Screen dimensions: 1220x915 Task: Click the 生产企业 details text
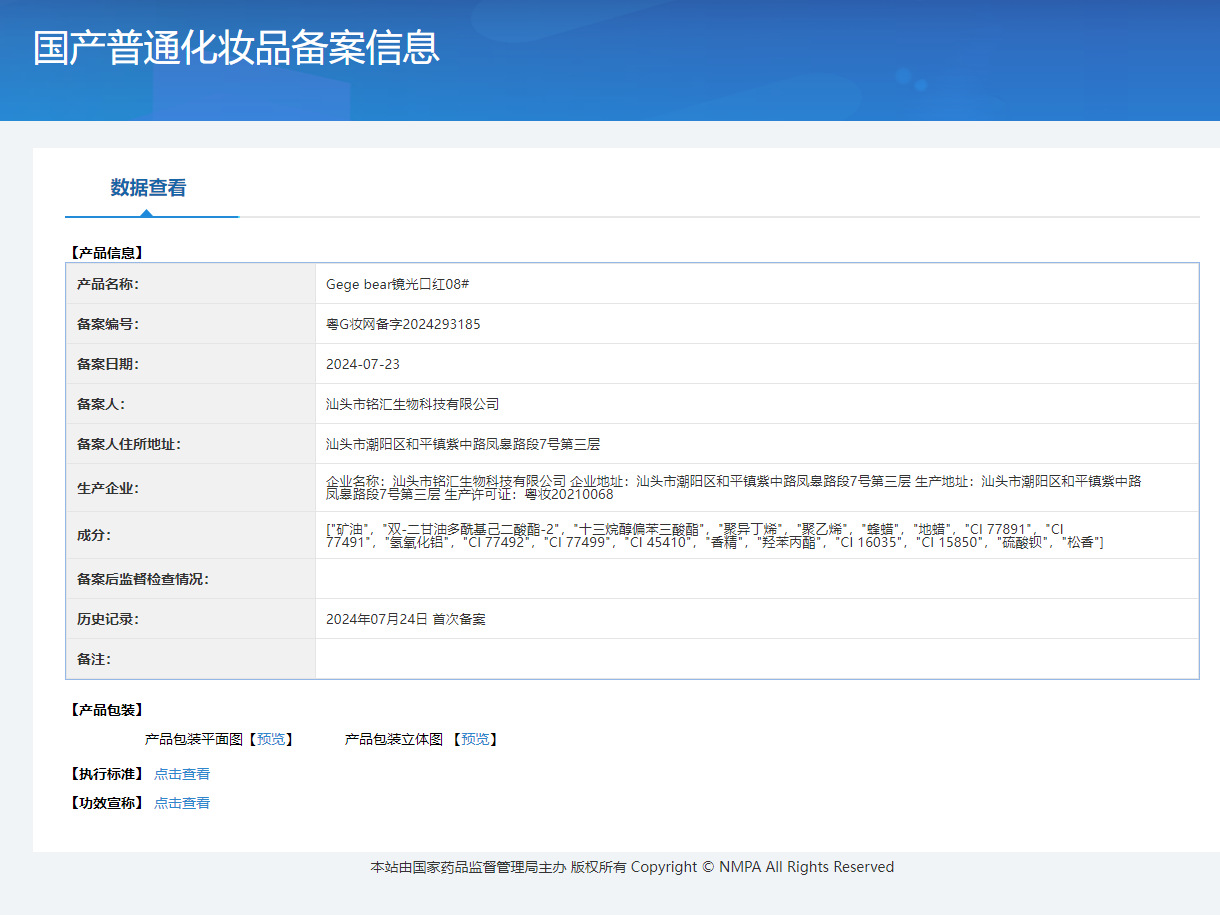coord(734,488)
